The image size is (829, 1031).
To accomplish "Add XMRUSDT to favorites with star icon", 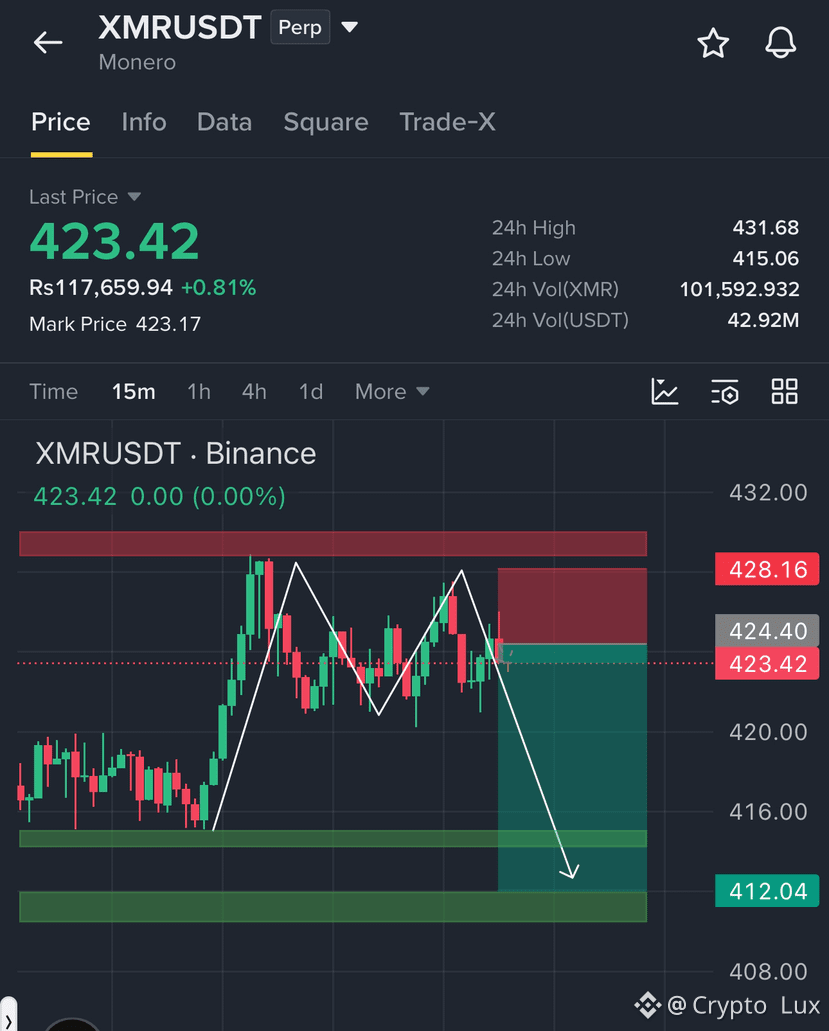I will click(x=713, y=43).
